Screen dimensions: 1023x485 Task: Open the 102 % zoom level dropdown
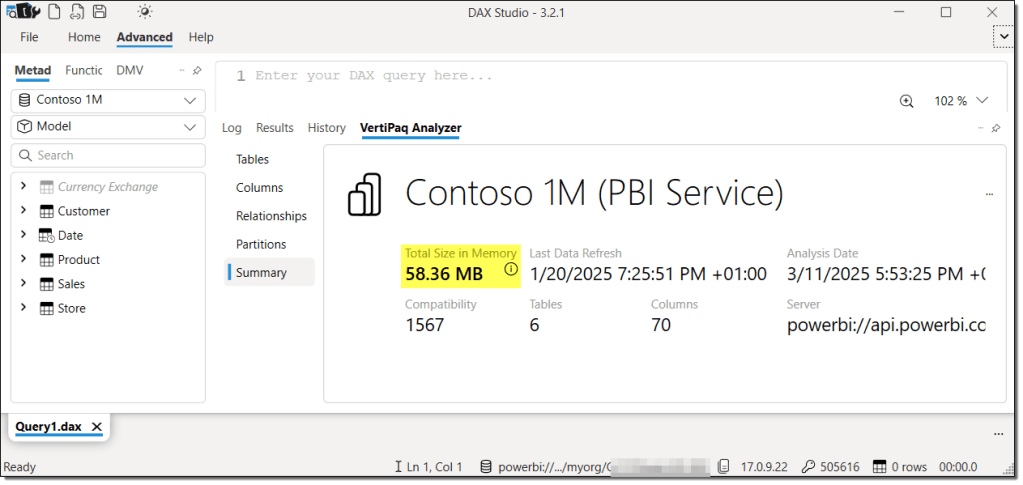982,101
